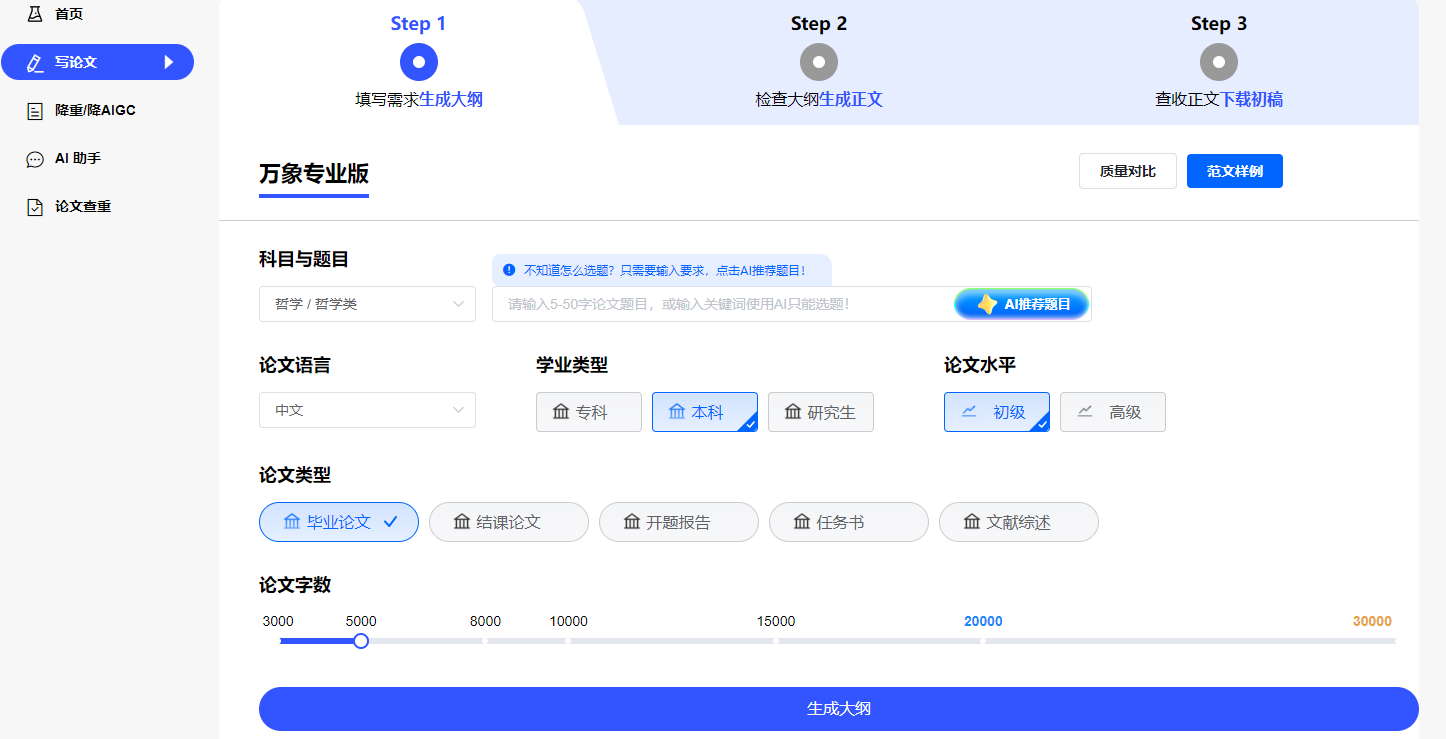1446x739 pixels.
Task: Click 查收正文下载初稿 step text
Action: click(1219, 100)
